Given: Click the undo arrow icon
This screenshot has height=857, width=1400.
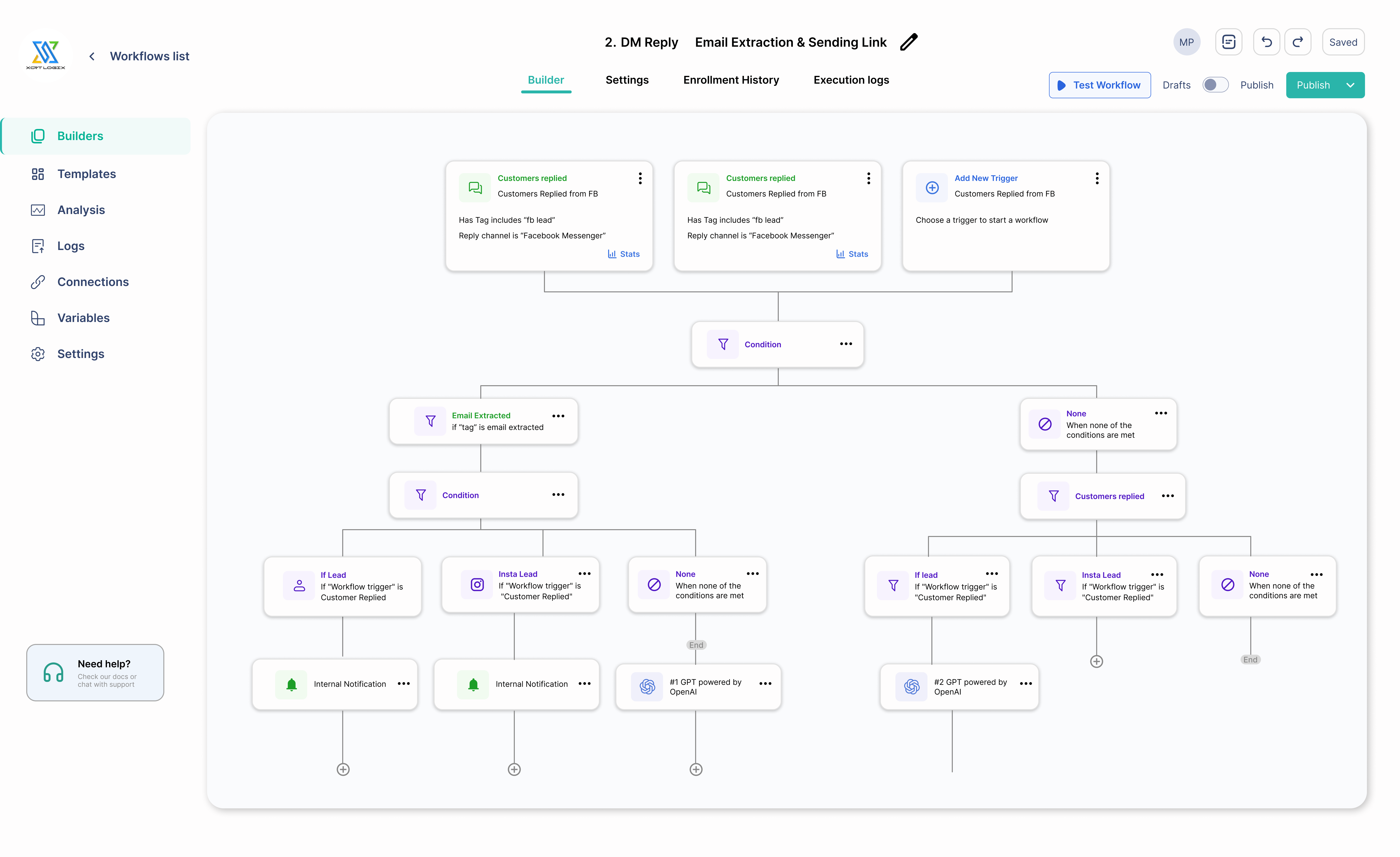Looking at the screenshot, I should click(1267, 42).
